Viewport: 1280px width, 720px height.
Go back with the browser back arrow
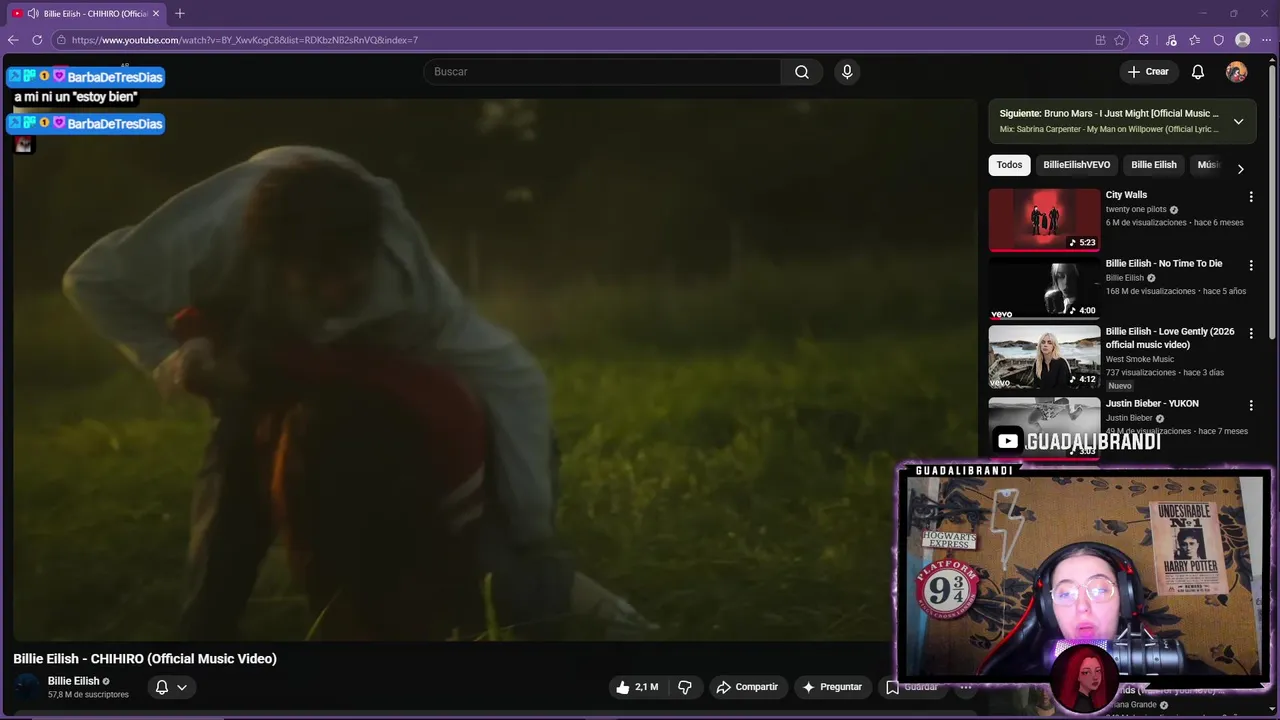pos(13,40)
